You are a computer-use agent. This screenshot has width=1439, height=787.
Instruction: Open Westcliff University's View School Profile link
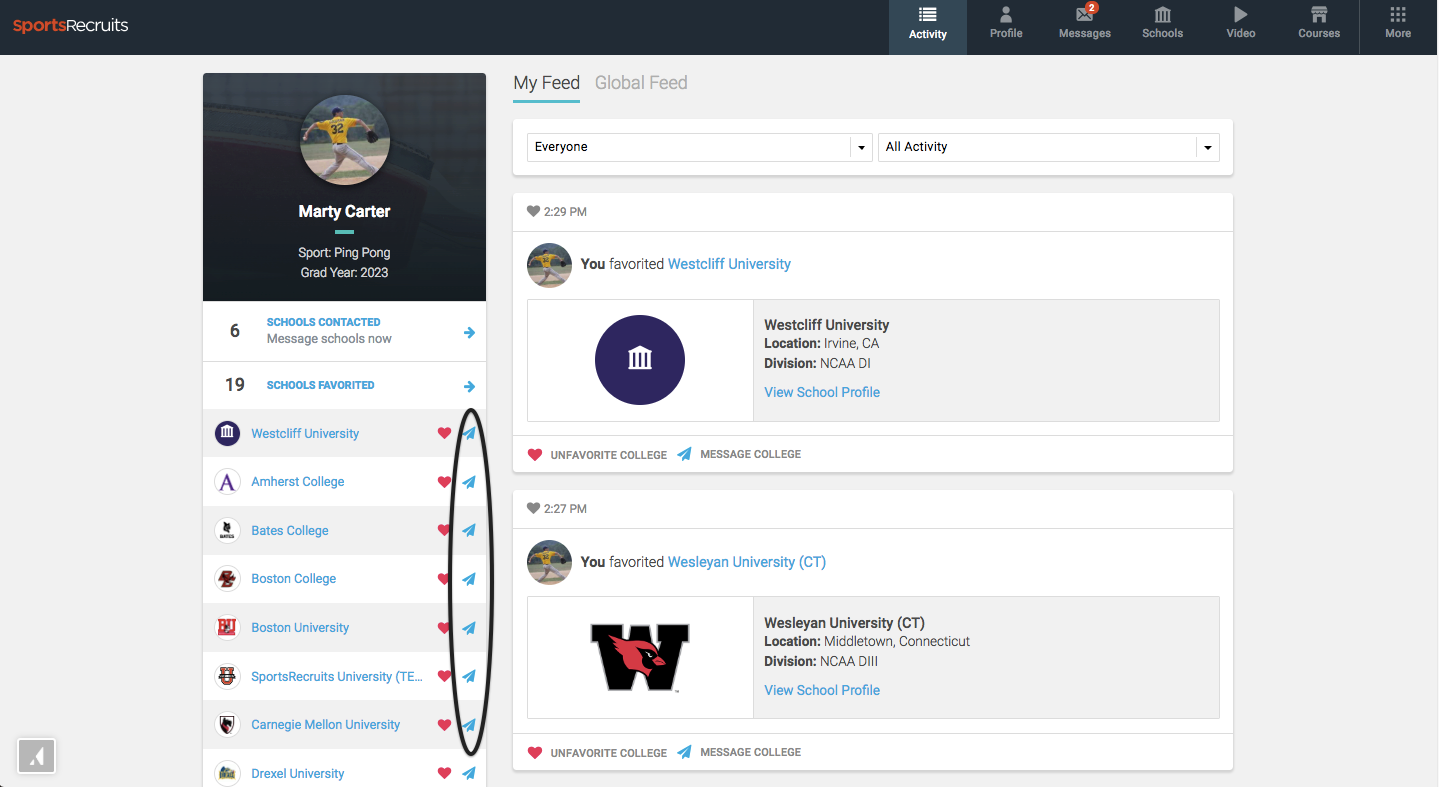[x=821, y=391]
